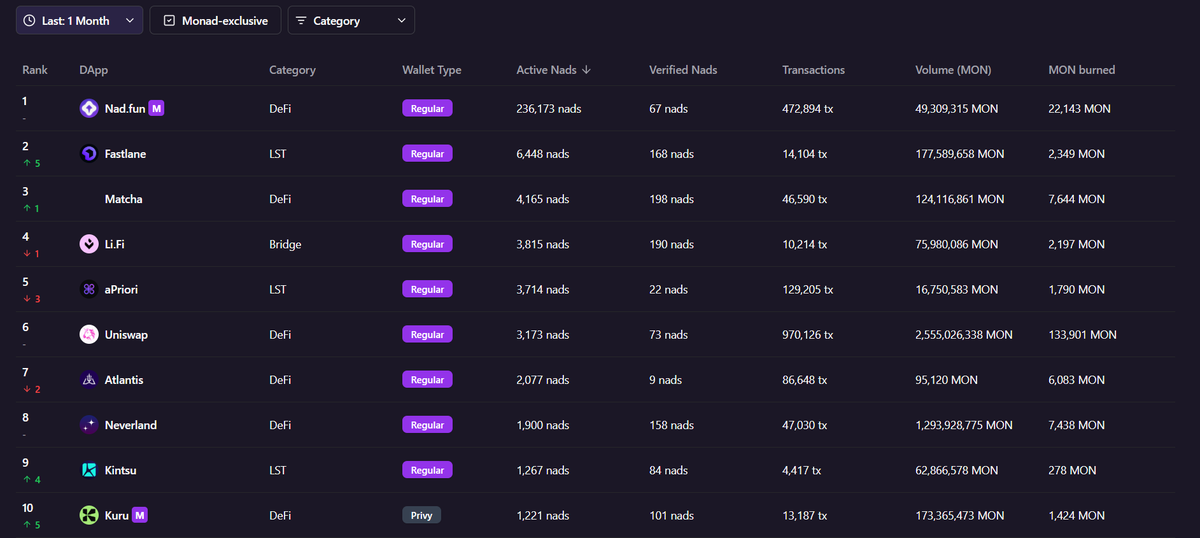Image resolution: width=1200 pixels, height=538 pixels.
Task: Click the Kuru app logo icon
Action: click(89, 515)
